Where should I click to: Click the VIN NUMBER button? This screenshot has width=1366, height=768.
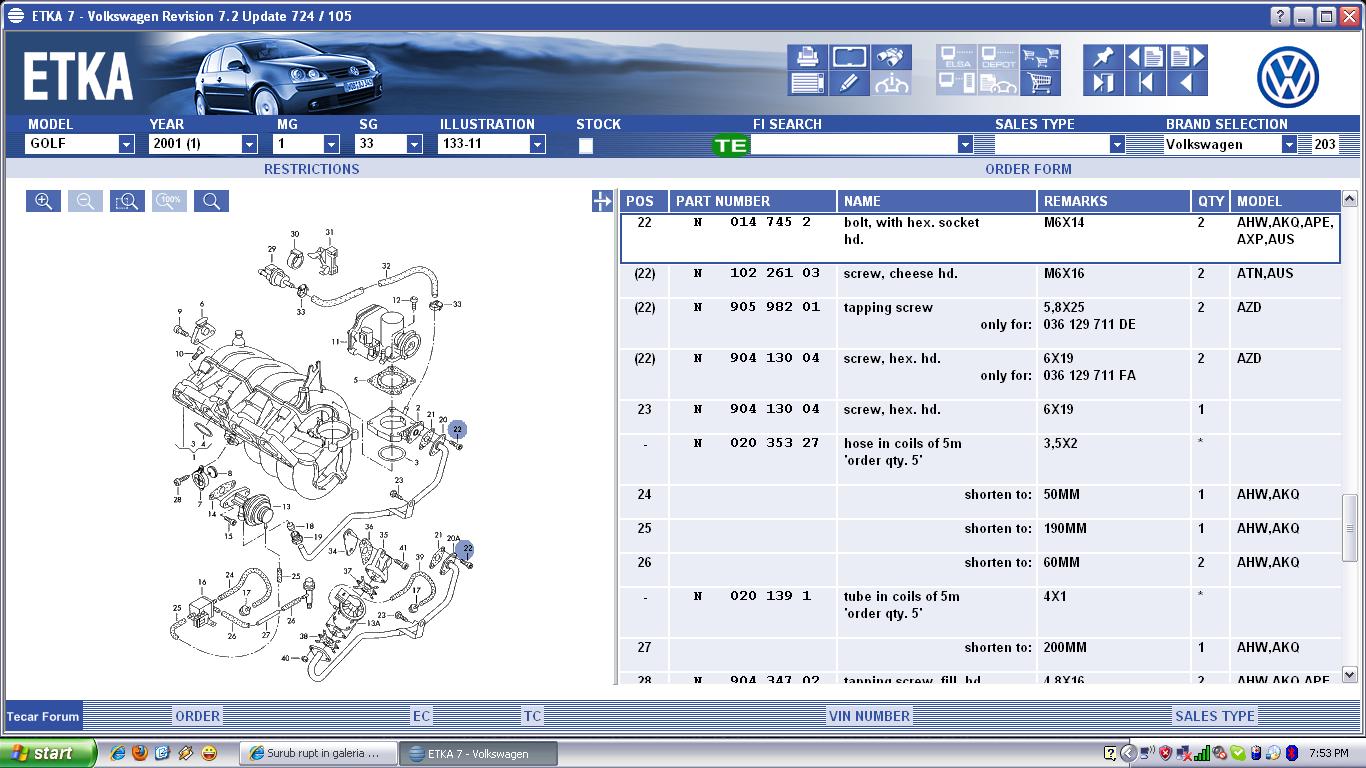[869, 716]
